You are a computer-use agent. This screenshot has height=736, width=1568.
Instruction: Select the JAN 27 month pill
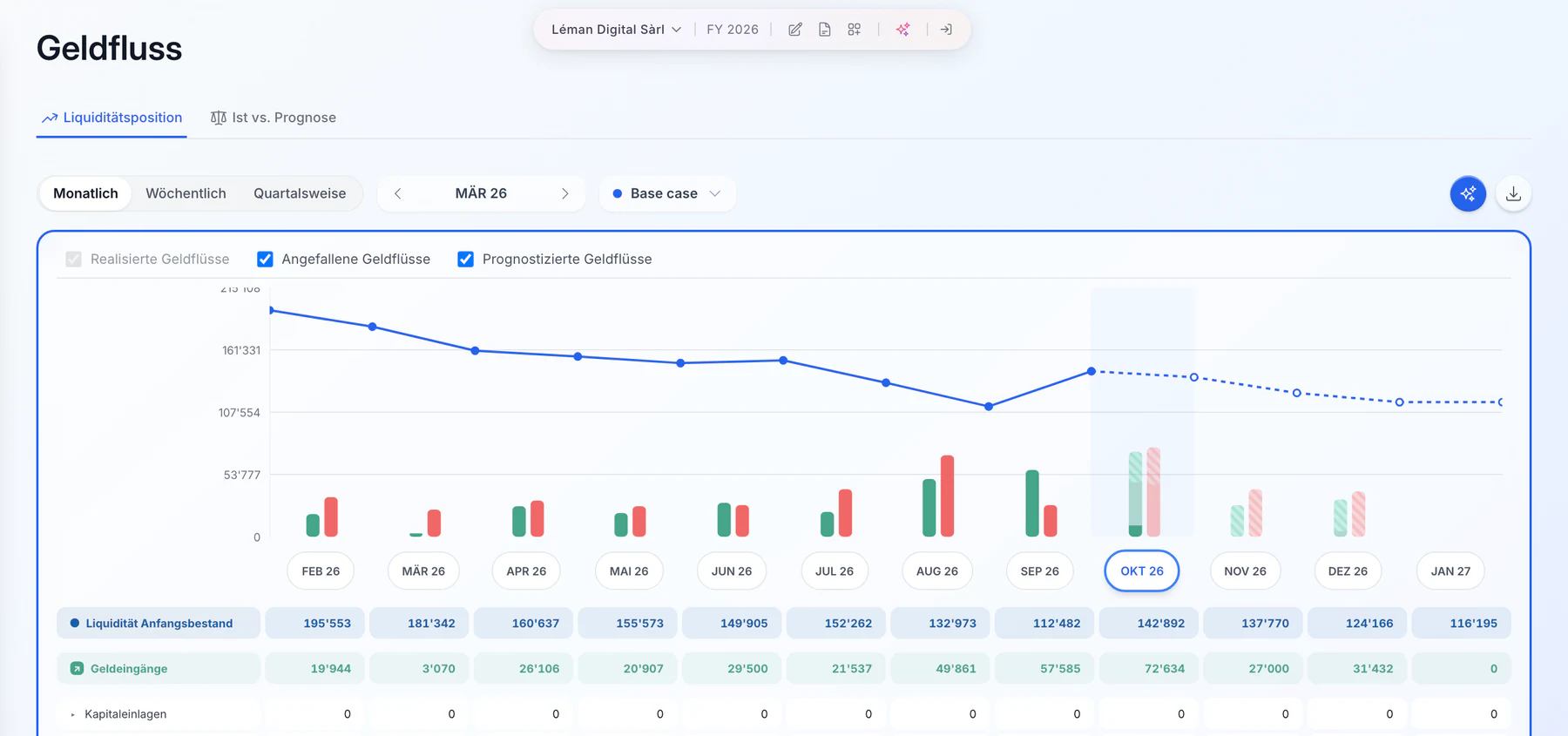tap(1450, 571)
